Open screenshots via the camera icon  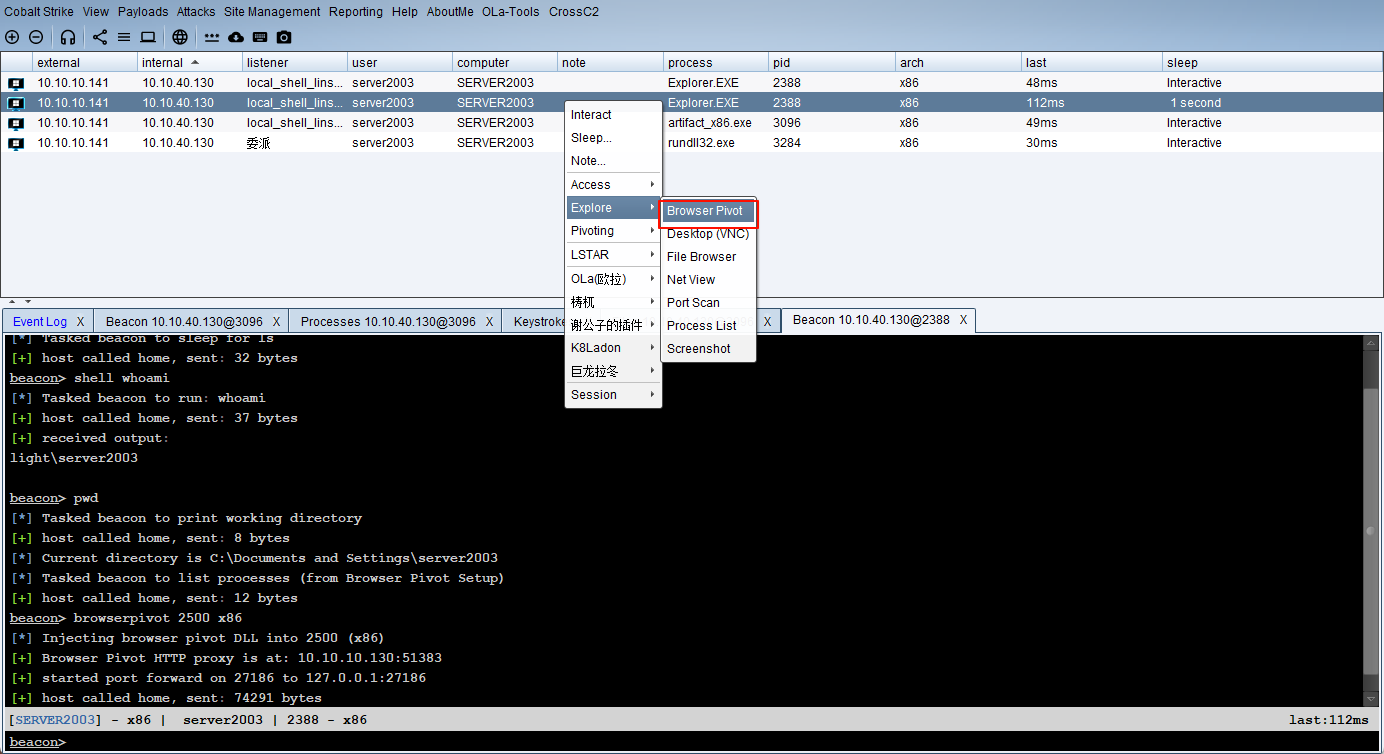[x=284, y=37]
